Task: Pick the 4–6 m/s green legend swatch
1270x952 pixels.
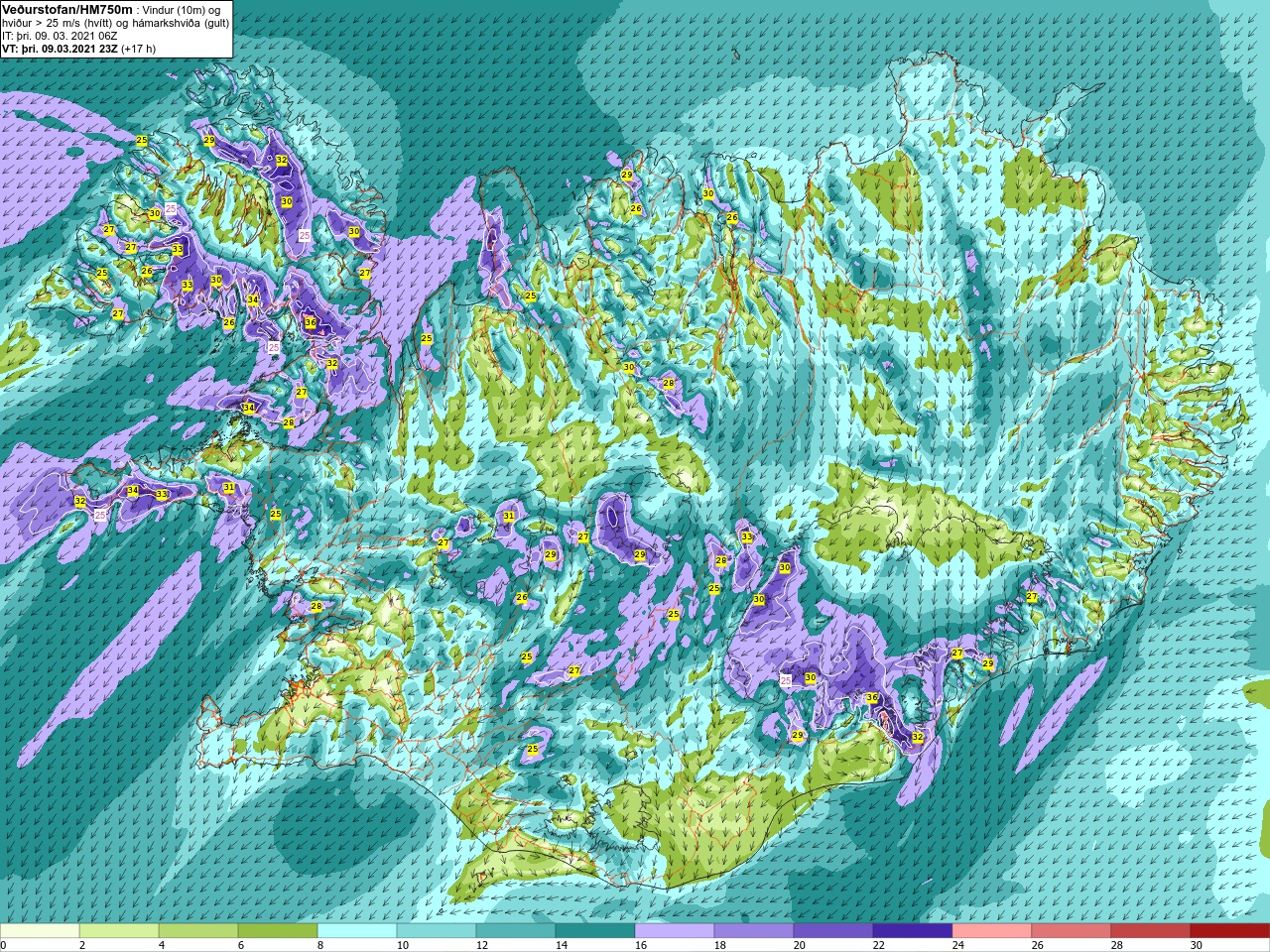Action: click(x=198, y=932)
